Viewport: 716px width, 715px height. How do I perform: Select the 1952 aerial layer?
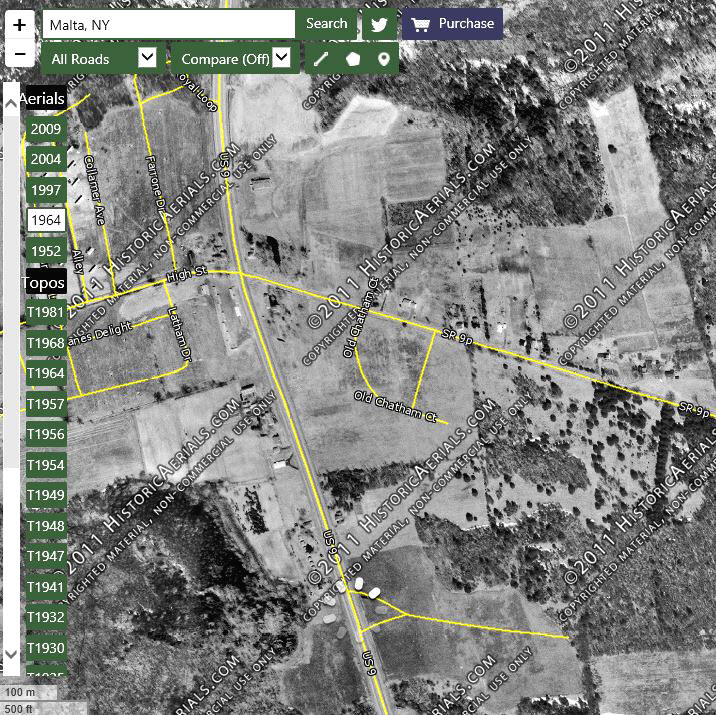[46, 251]
